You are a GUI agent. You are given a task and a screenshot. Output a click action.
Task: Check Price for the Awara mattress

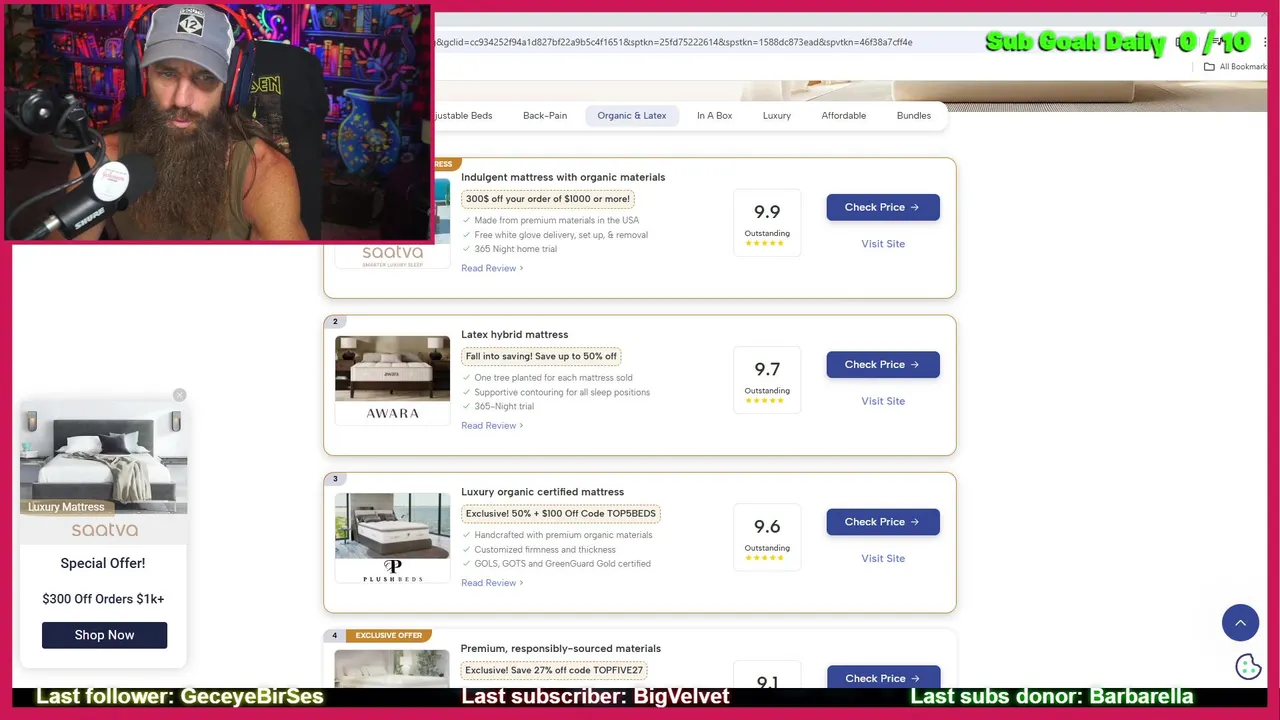[883, 364]
